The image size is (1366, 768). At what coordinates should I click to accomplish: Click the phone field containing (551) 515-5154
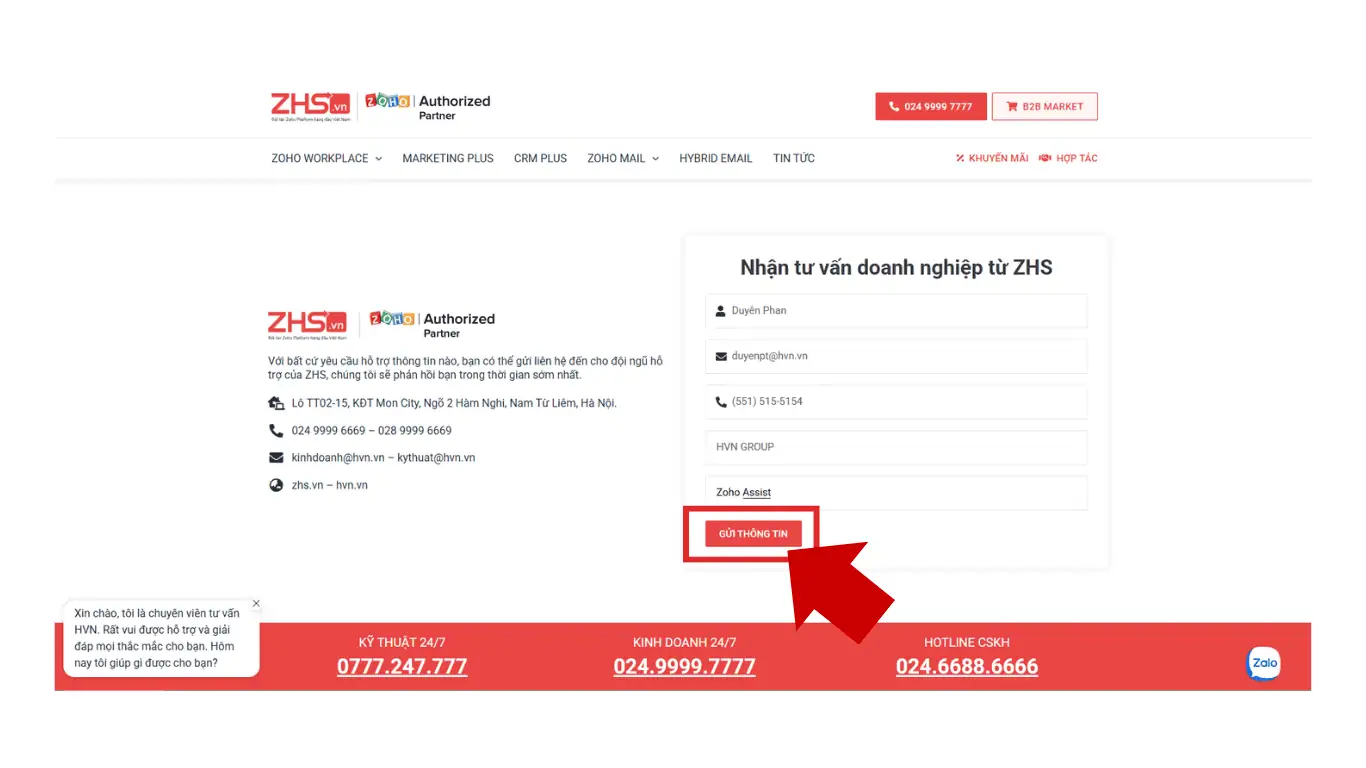896,402
